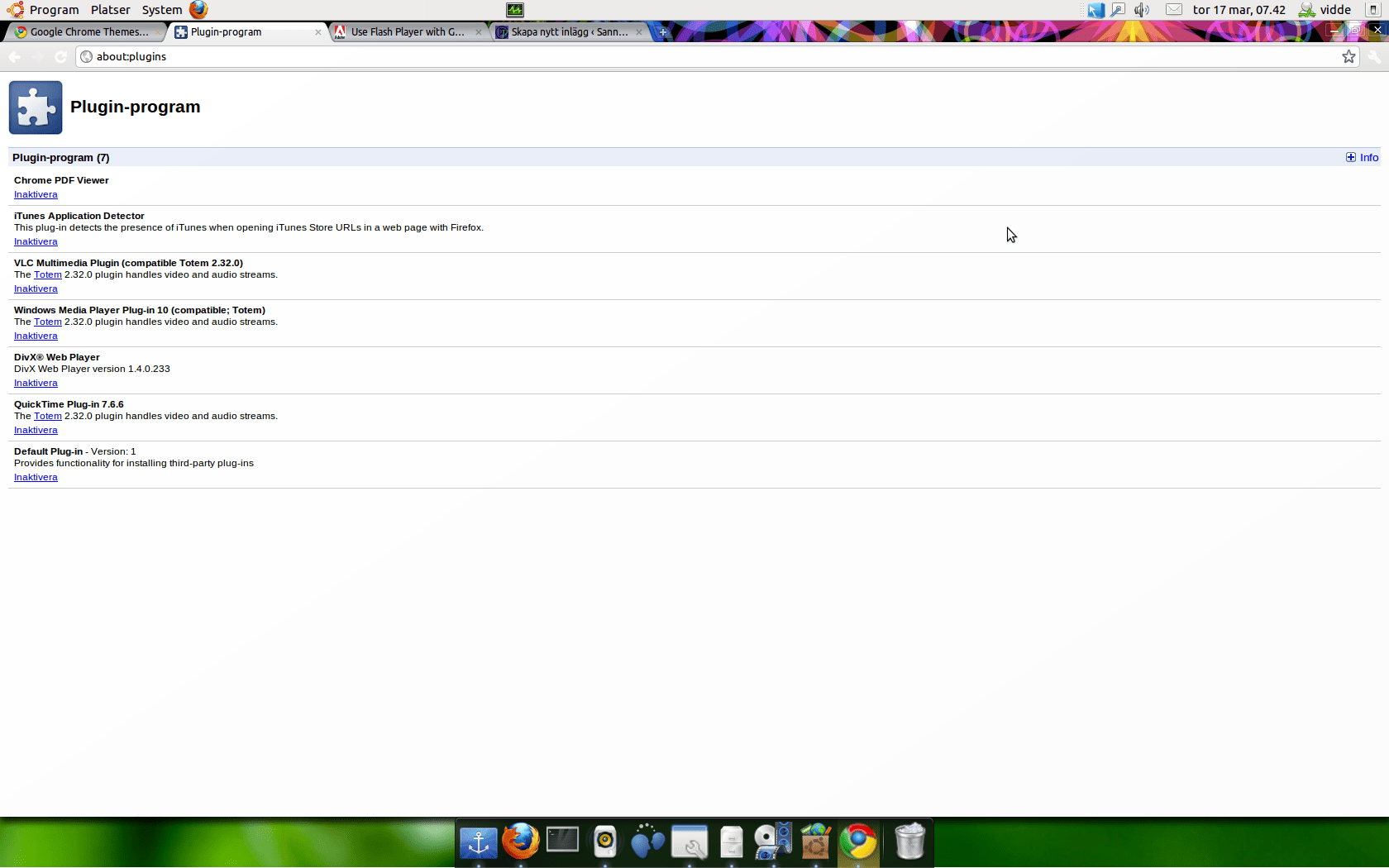The image size is (1389, 868).
Task: Open the Chrome wrench settings menu
Action: coord(1373,56)
